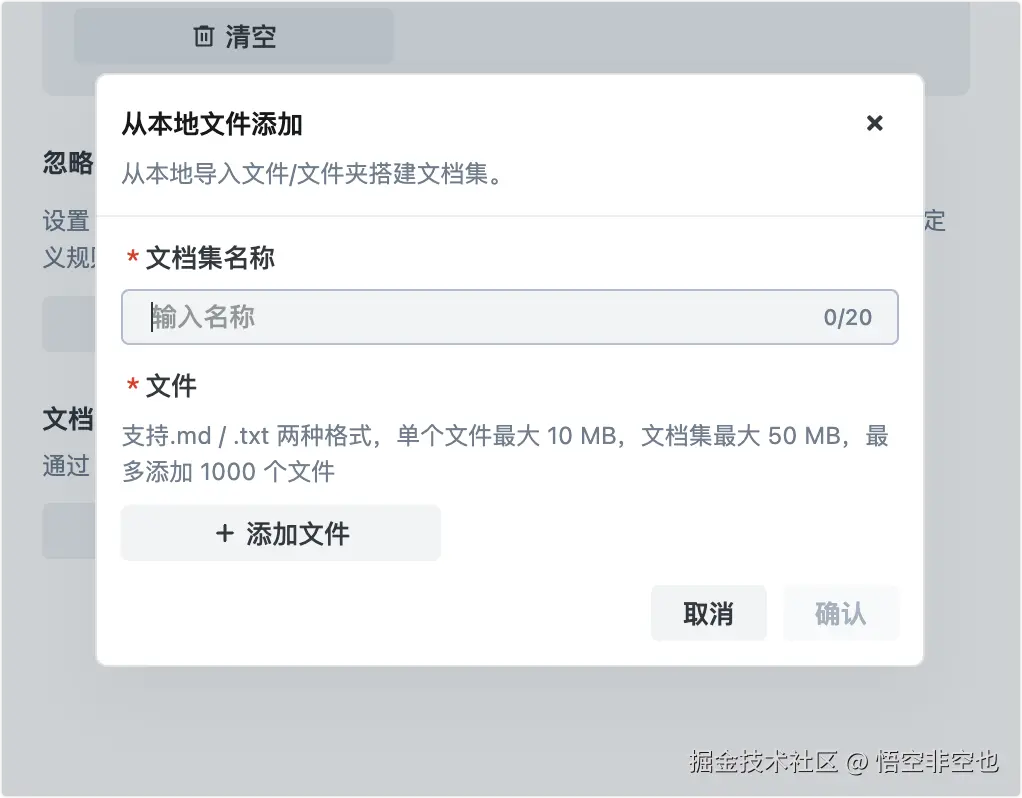Screen dimensions: 1022x798
Task: Cancel the dialog via 取消
Action: pos(708,613)
